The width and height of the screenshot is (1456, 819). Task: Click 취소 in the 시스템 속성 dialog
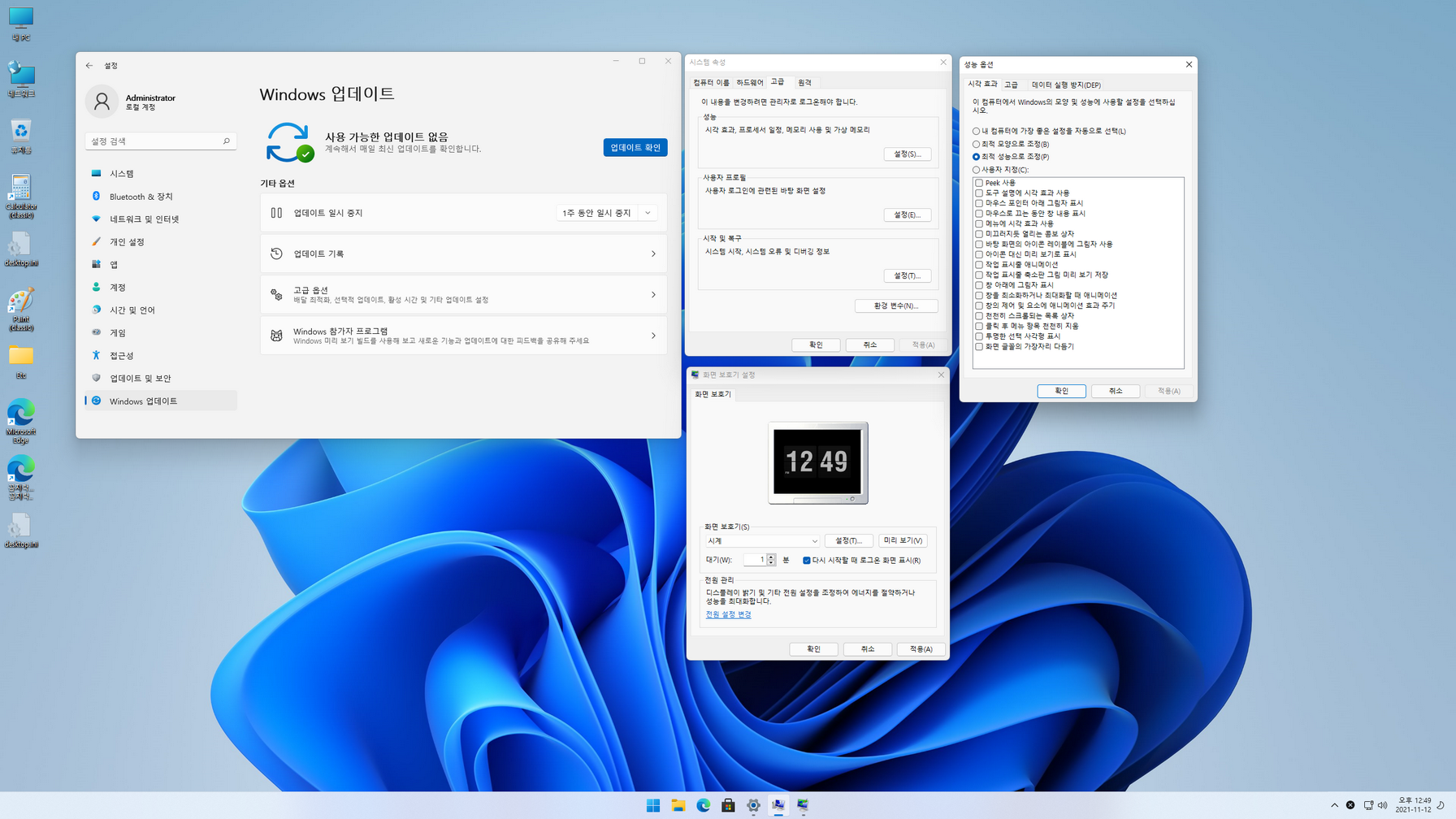[x=869, y=345]
